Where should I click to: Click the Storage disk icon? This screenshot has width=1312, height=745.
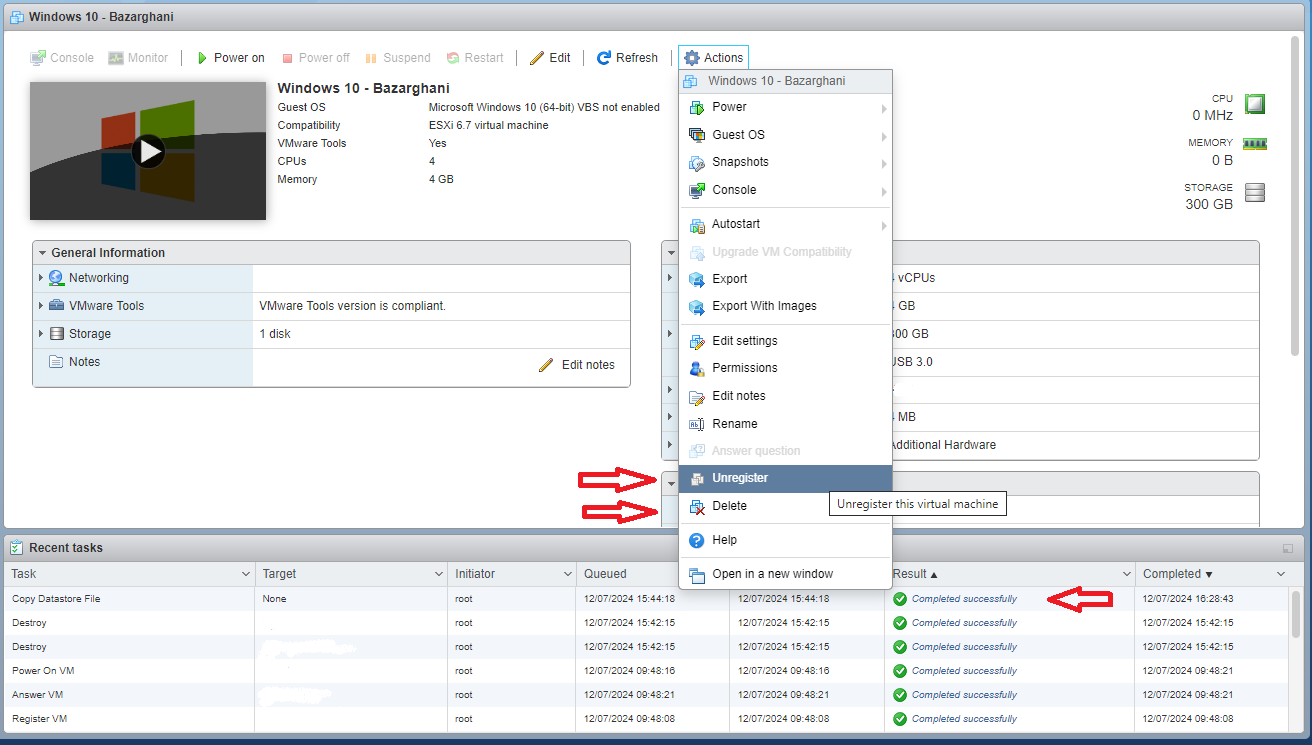pos(57,334)
